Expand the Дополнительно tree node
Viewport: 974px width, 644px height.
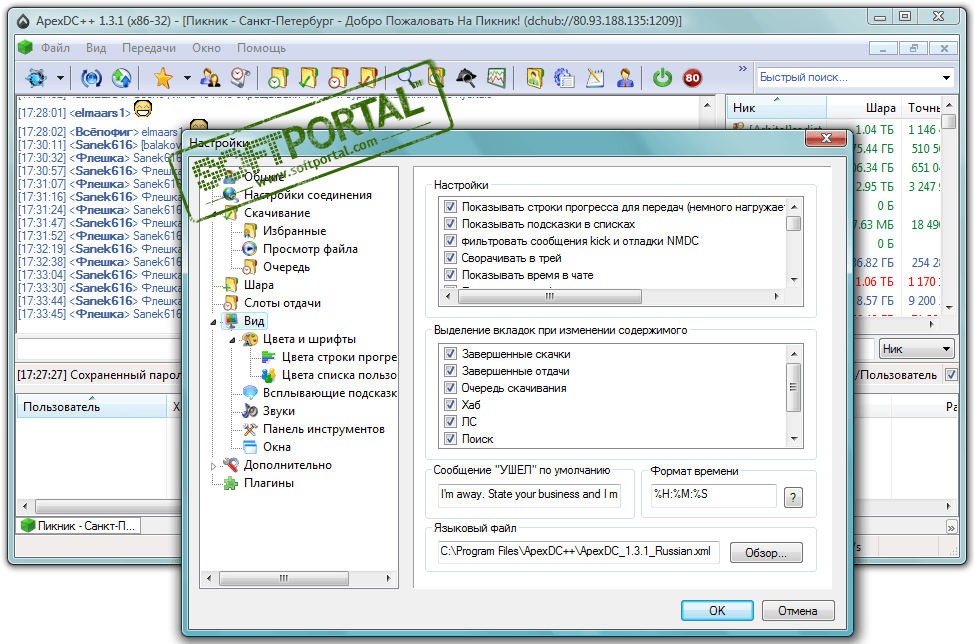coord(213,466)
